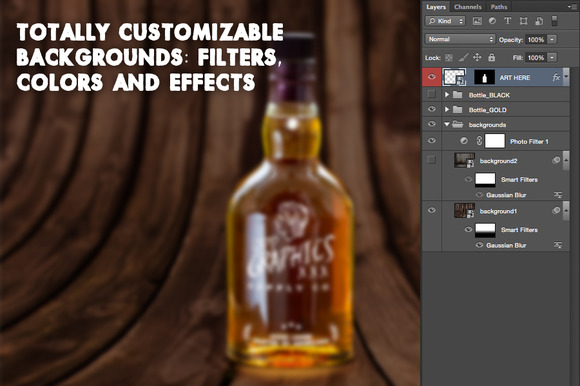Select the background1 layer thumbnail
The width and height of the screenshot is (580, 386).
tap(464, 210)
